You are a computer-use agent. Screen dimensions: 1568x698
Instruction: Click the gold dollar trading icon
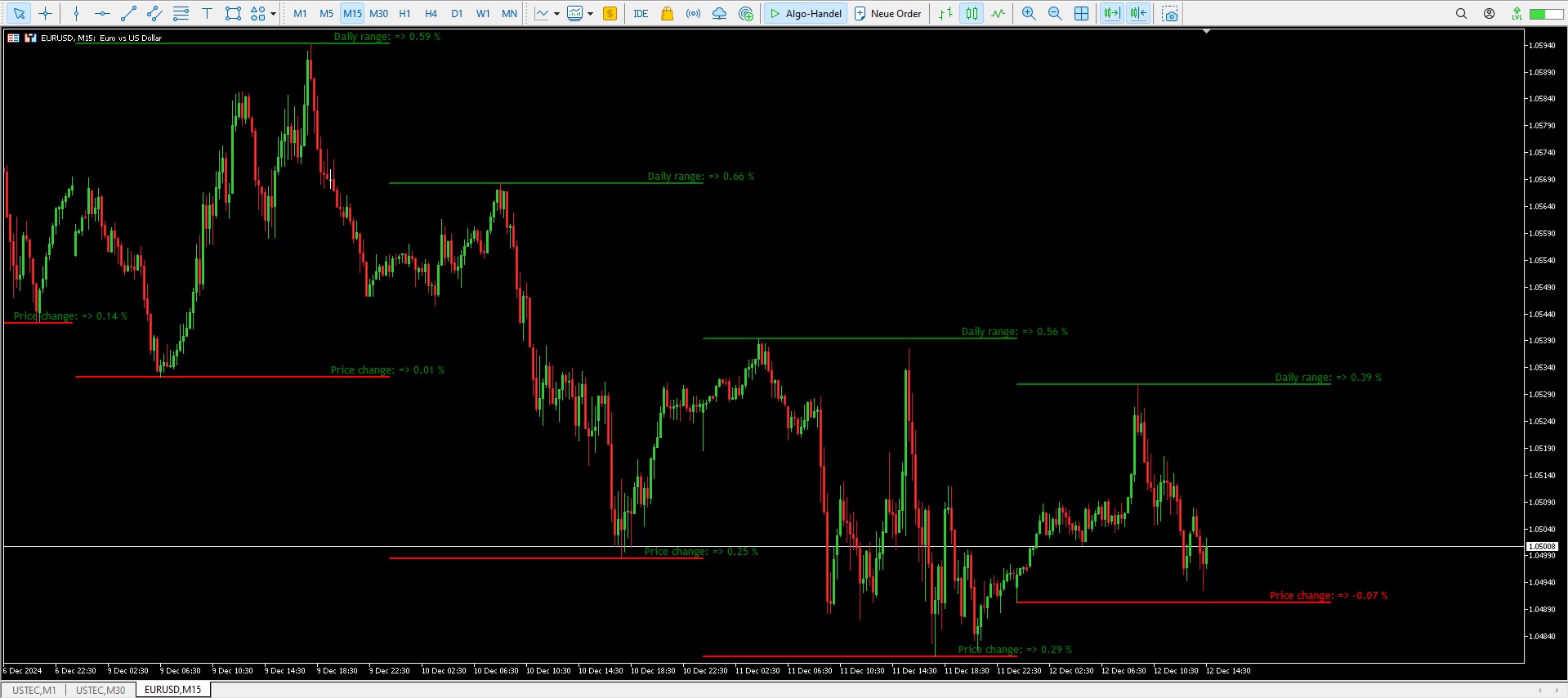pos(610,13)
